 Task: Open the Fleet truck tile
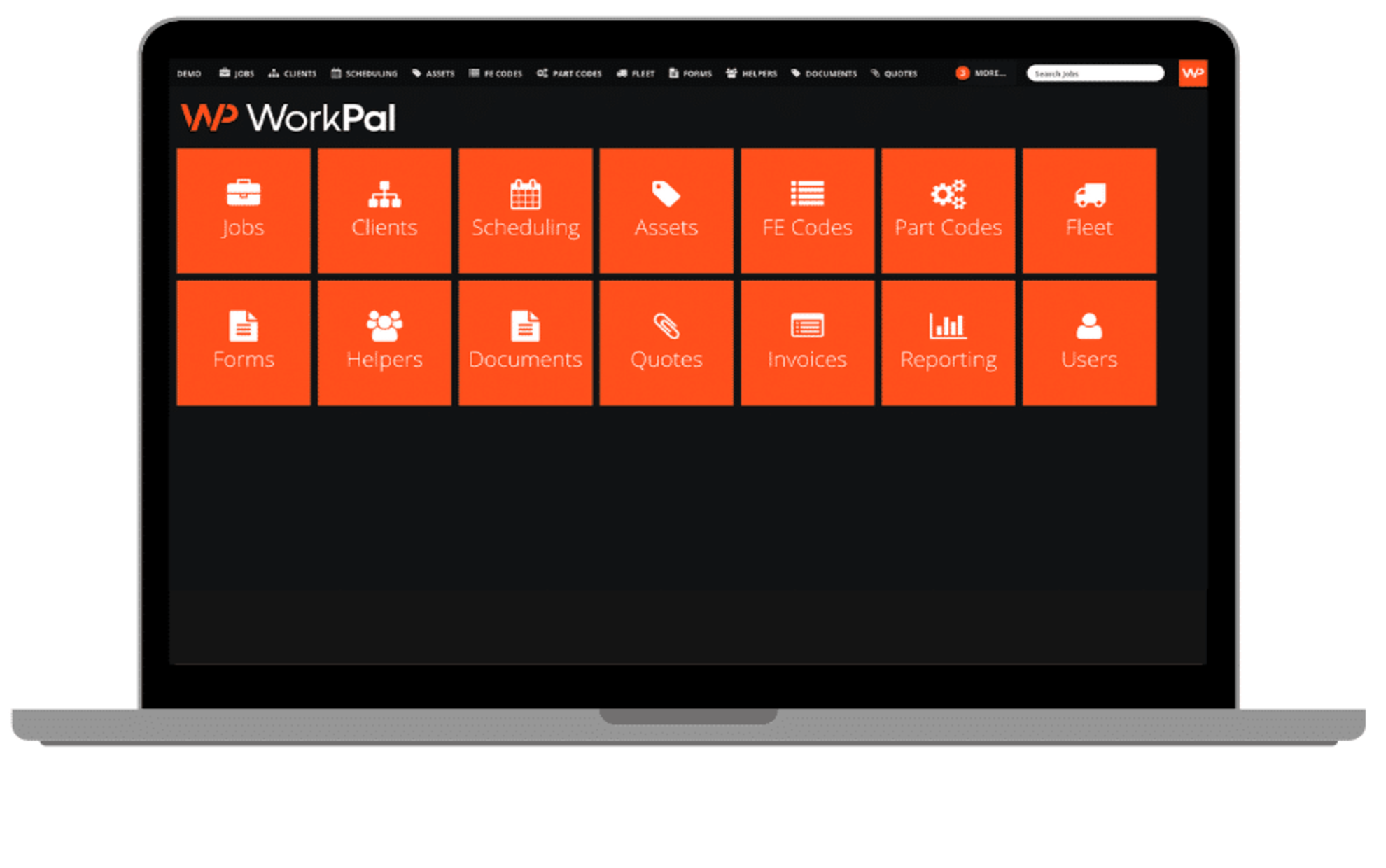[x=1089, y=210]
